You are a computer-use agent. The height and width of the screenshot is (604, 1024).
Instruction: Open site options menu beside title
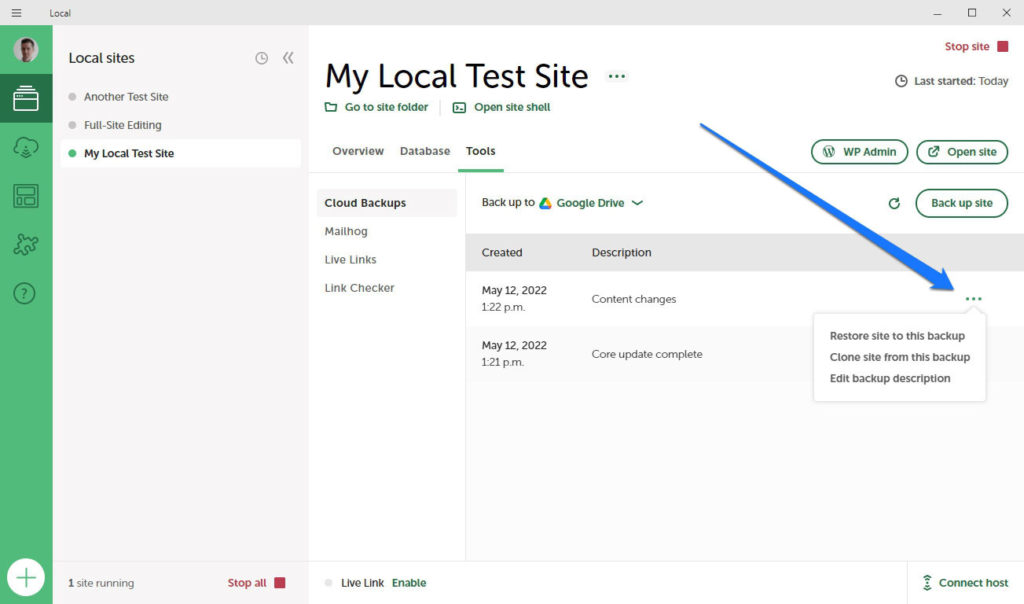click(616, 76)
